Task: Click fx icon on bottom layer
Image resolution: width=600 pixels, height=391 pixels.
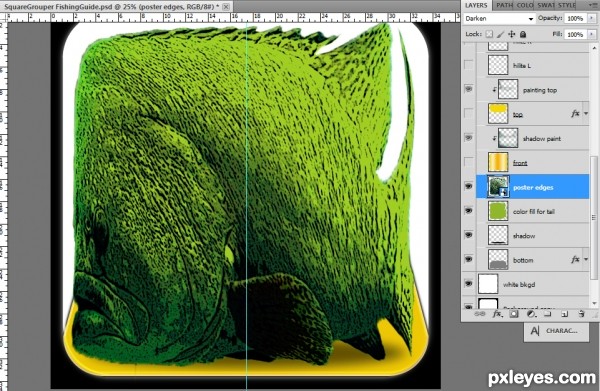Action: 575,260
